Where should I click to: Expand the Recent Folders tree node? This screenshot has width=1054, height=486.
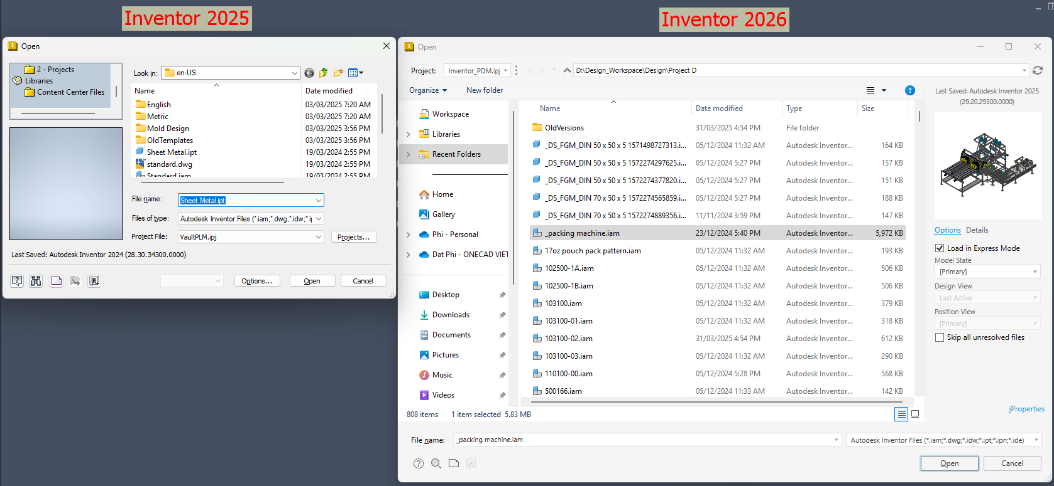408,155
